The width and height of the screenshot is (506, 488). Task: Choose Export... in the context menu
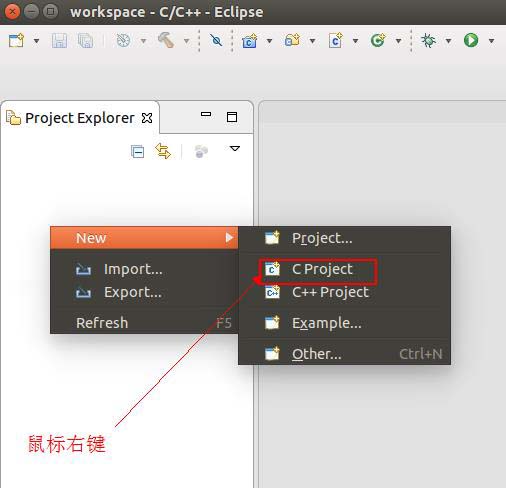[144, 292]
